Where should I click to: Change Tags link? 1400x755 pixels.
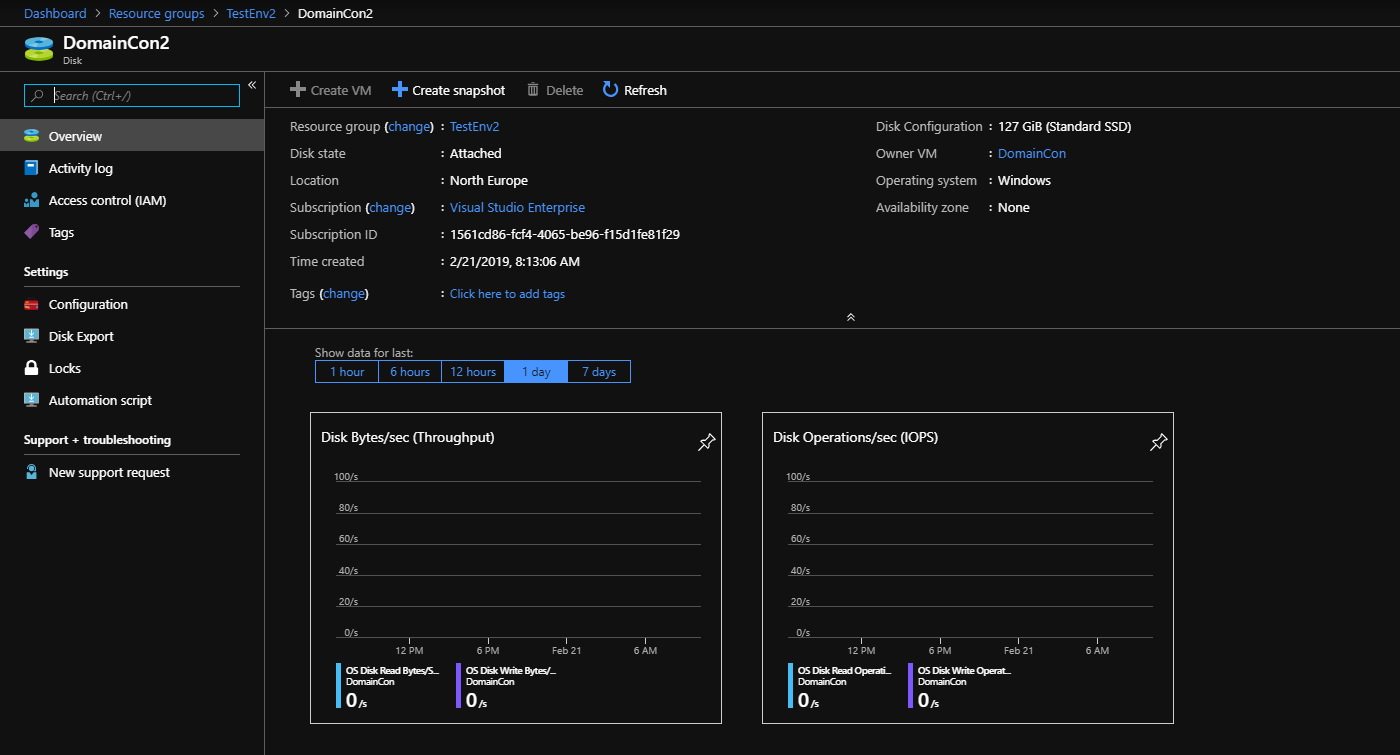click(344, 294)
